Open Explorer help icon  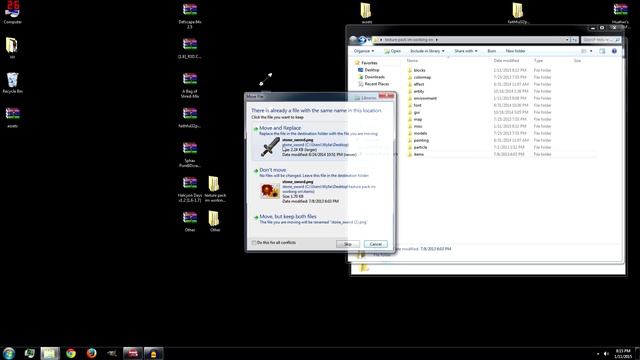point(614,51)
